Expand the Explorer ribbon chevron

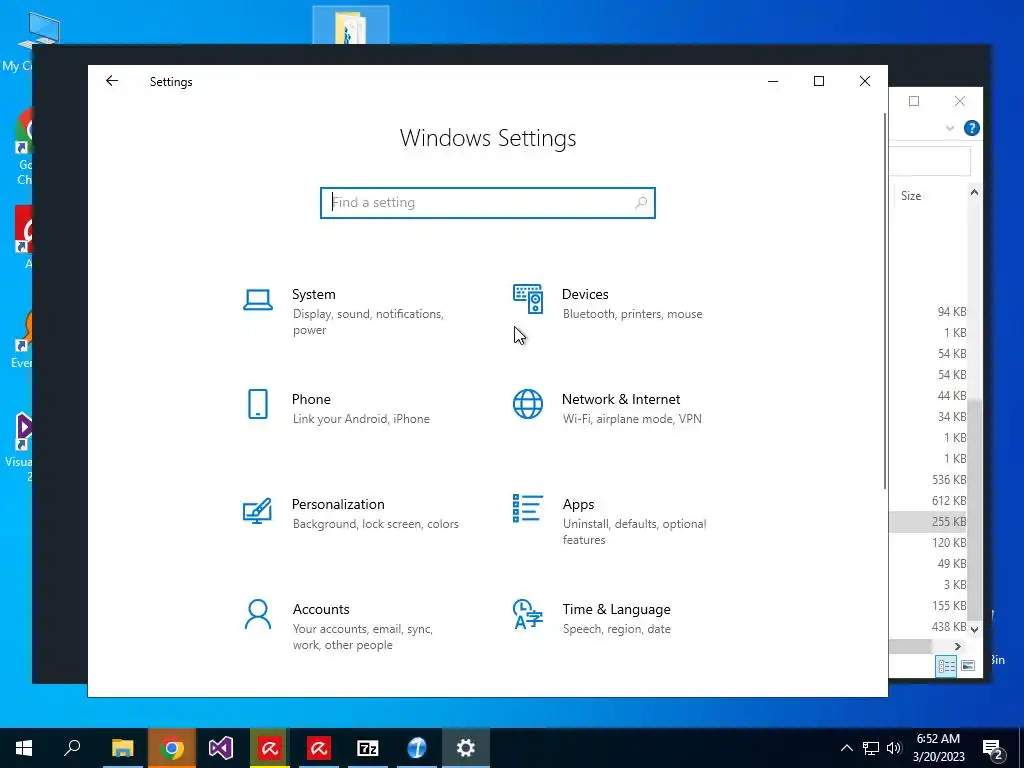click(x=950, y=128)
